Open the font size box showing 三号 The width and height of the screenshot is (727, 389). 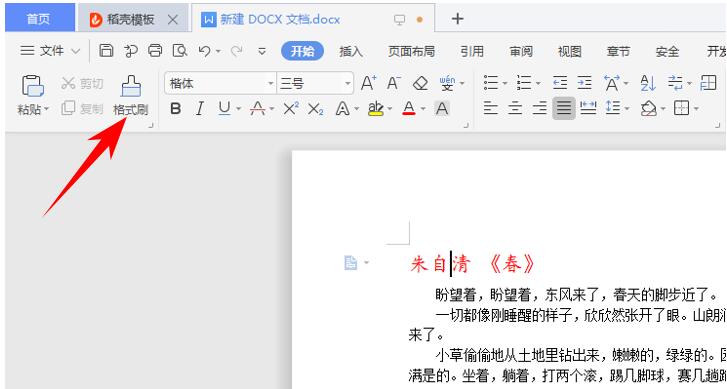[315, 83]
